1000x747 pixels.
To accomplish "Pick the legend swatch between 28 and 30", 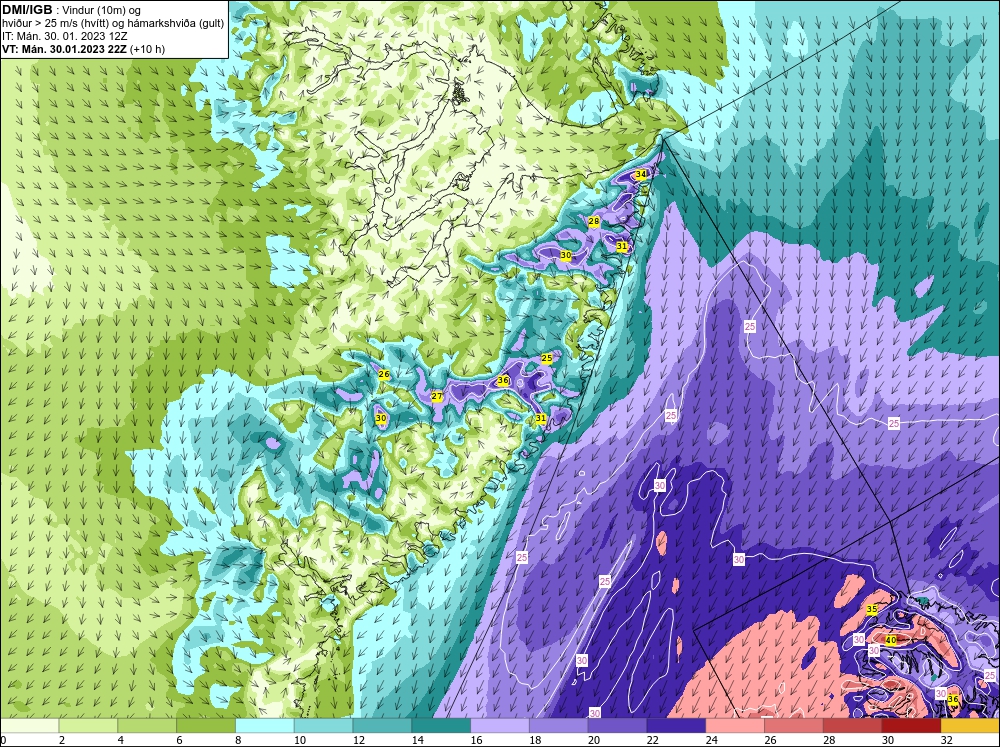I will click(853, 725).
